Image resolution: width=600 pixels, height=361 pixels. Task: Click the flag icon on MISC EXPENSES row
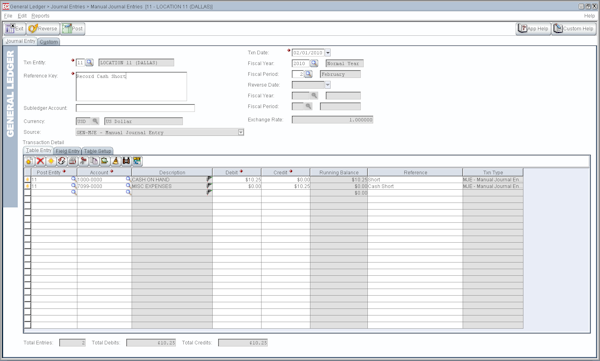pos(209,185)
